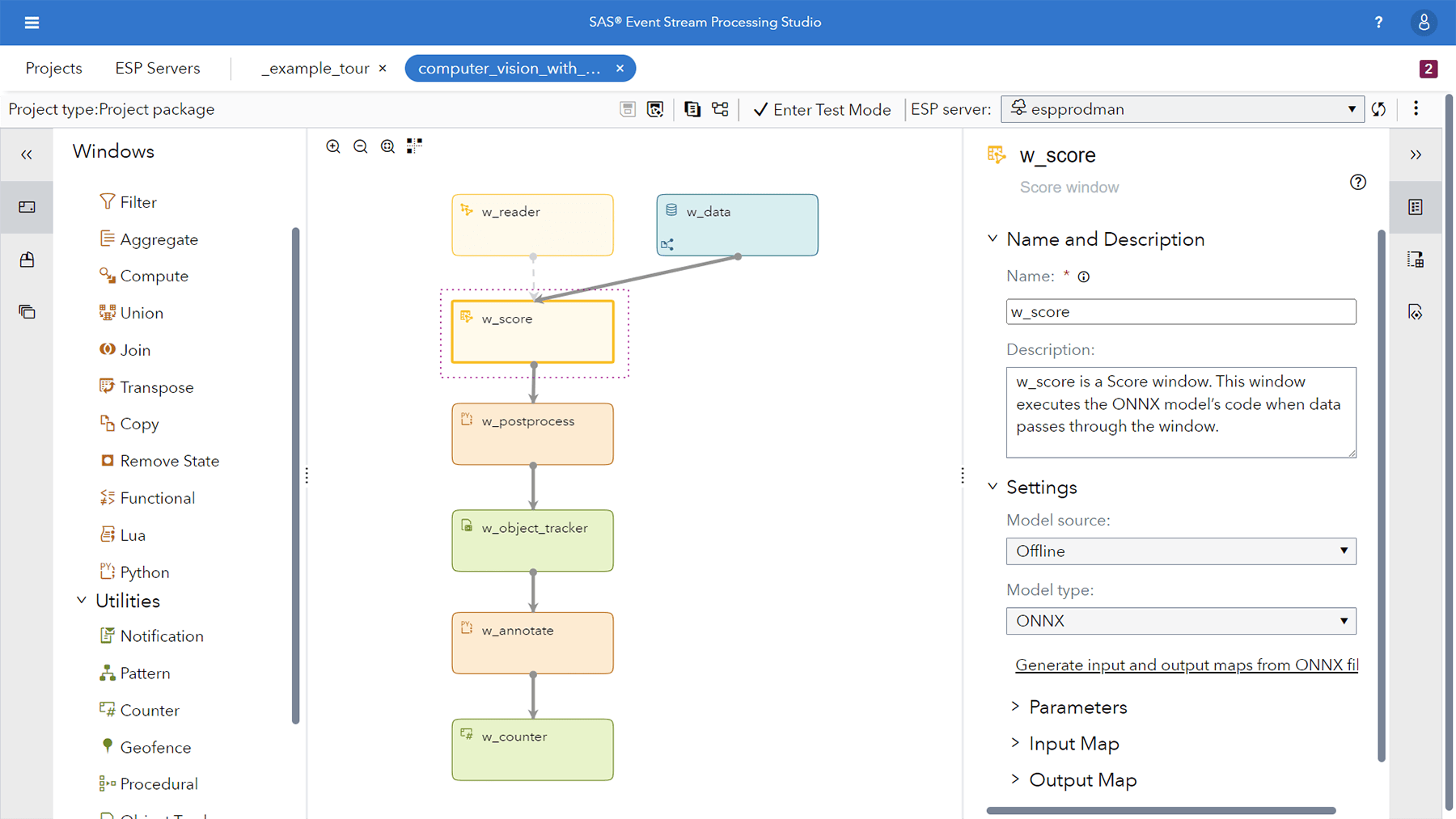Close the _example_tour tab

coord(383,69)
